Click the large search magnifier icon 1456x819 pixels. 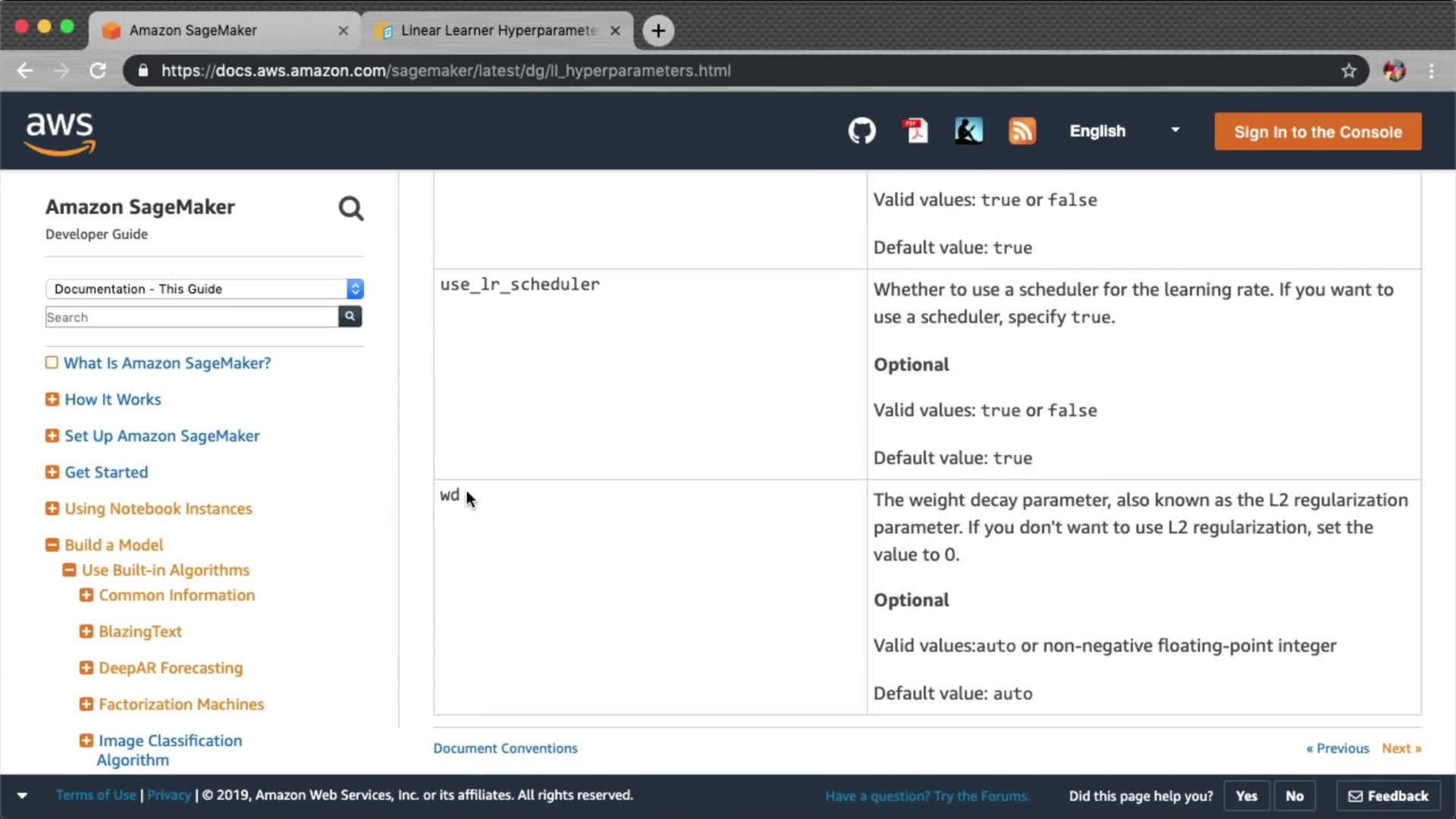coord(350,209)
